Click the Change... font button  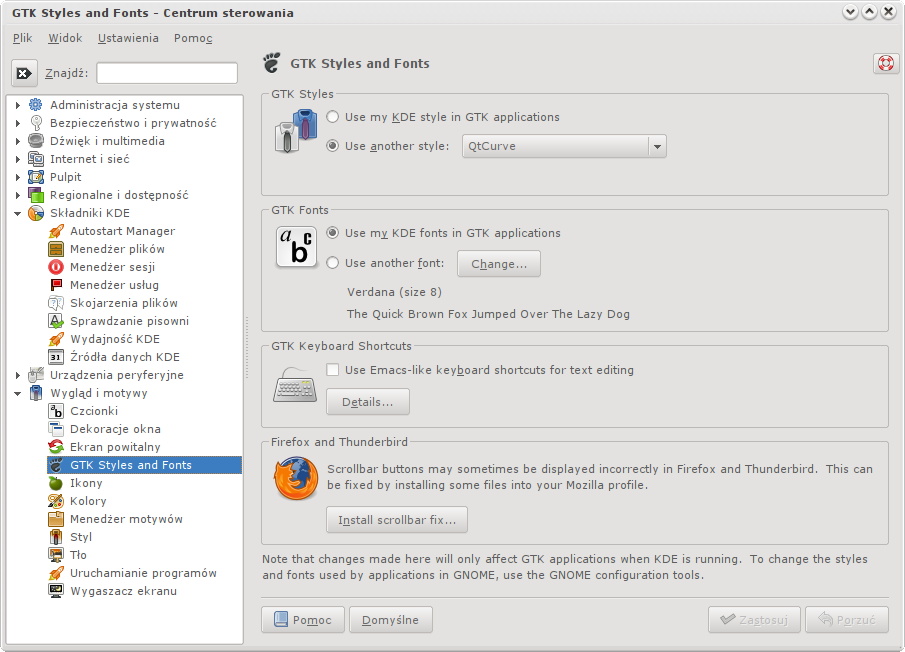coord(499,264)
